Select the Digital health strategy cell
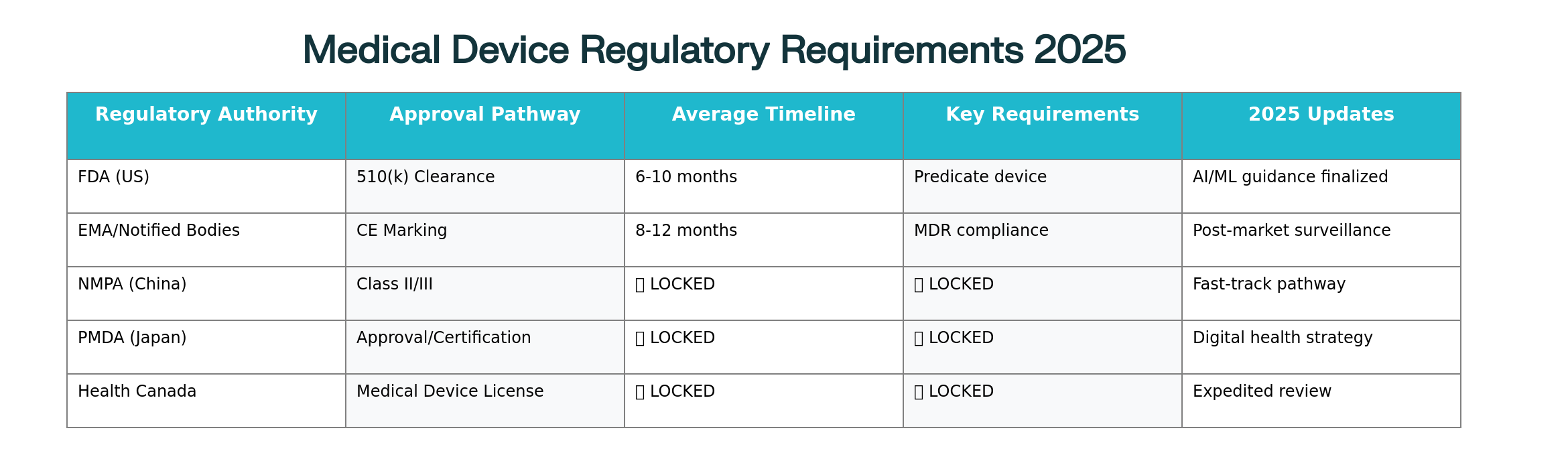 [1283, 338]
